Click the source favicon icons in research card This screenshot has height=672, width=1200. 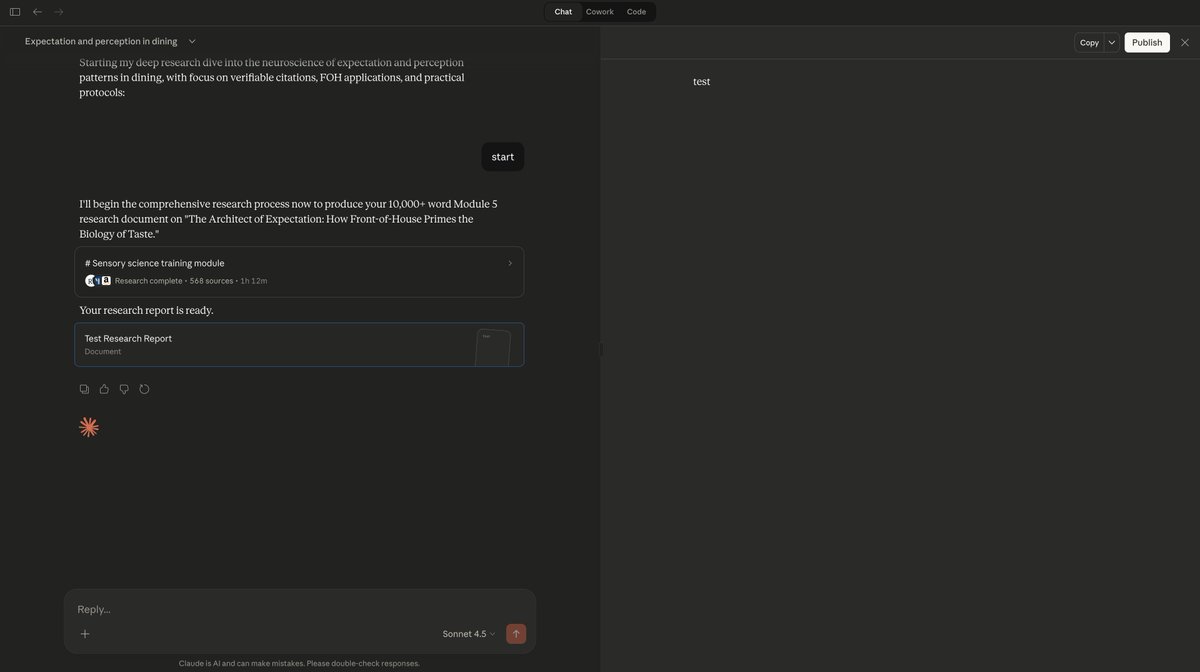98,281
